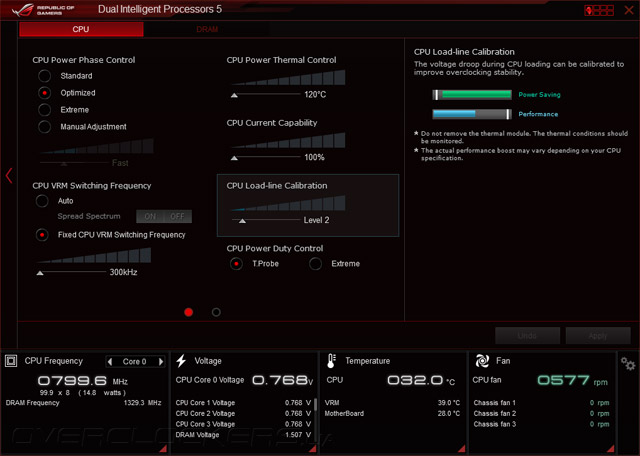Select Extreme power duty control
Image resolution: width=640 pixels, height=456 pixels.
tap(316, 264)
